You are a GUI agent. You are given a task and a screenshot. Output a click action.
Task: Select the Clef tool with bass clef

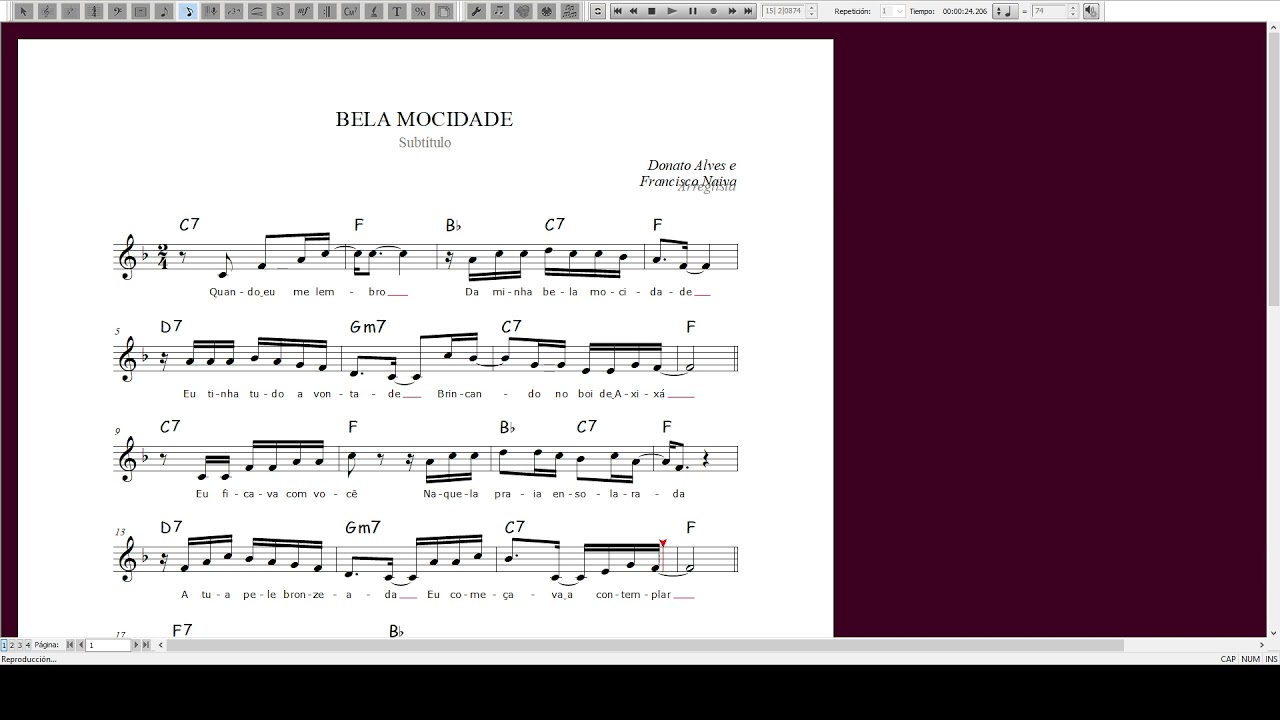tap(117, 11)
